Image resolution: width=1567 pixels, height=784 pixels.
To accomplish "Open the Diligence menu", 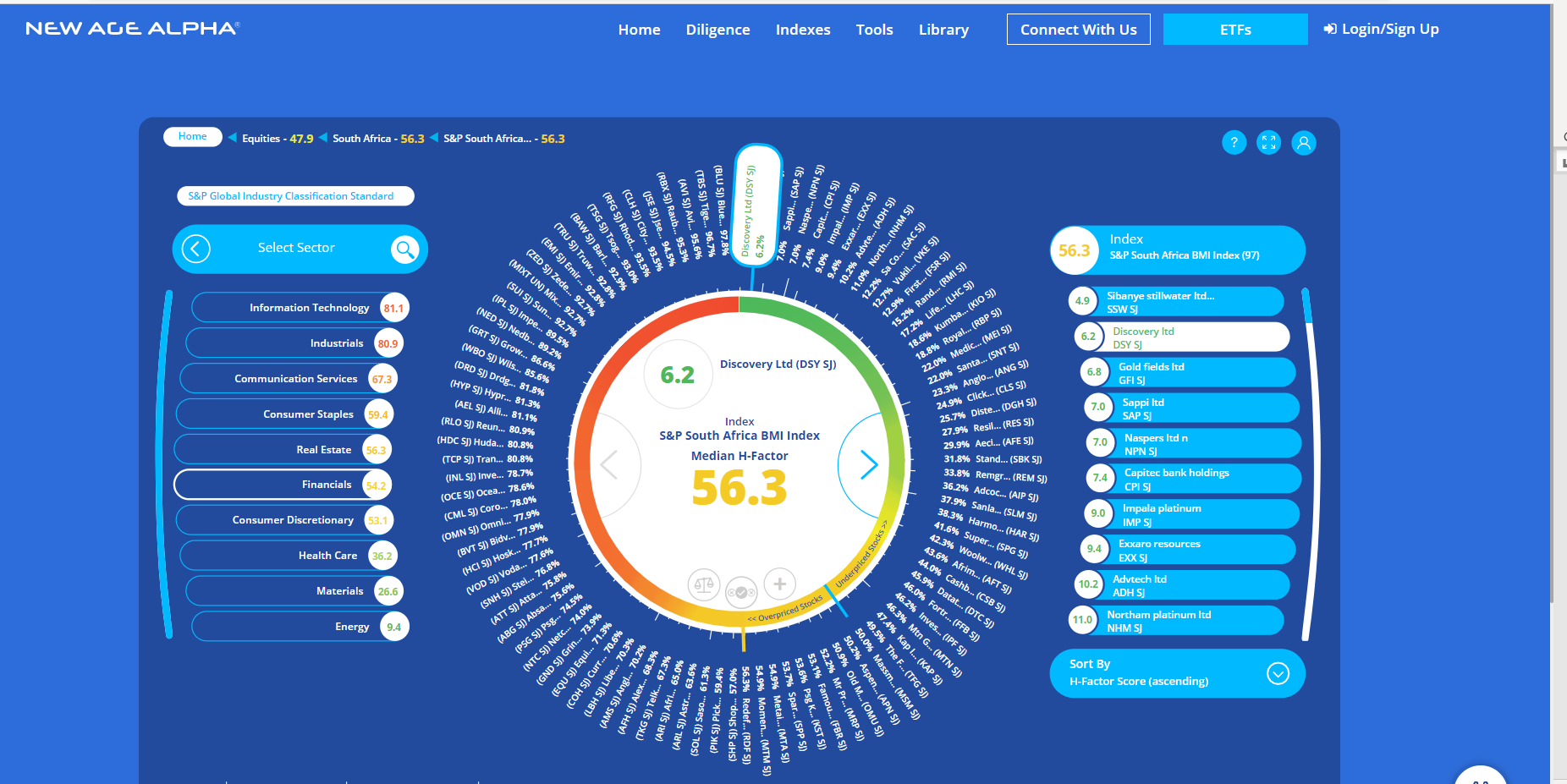I will pyautogui.click(x=718, y=30).
